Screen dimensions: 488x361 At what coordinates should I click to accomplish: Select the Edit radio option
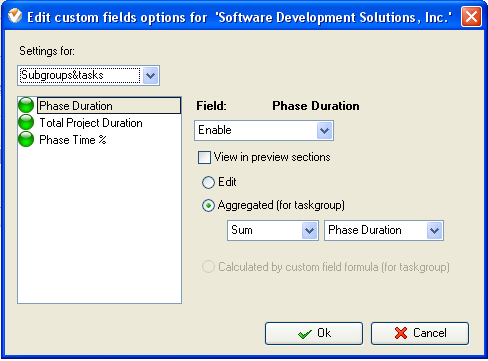pos(208,182)
